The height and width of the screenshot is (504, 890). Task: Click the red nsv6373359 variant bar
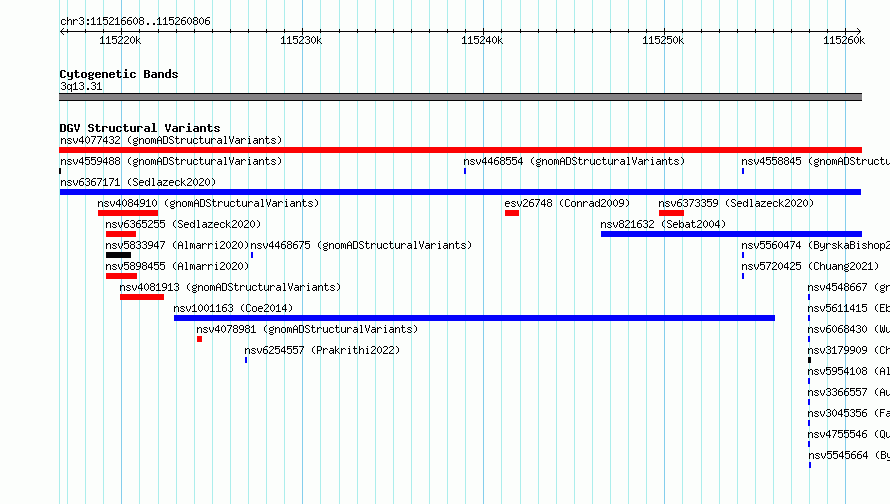tap(671, 213)
